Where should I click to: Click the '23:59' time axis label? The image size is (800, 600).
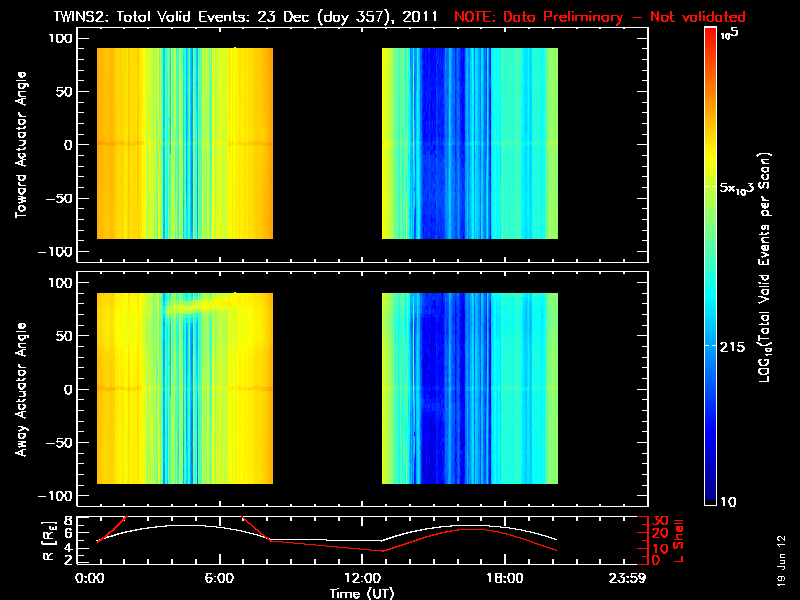coord(628,578)
